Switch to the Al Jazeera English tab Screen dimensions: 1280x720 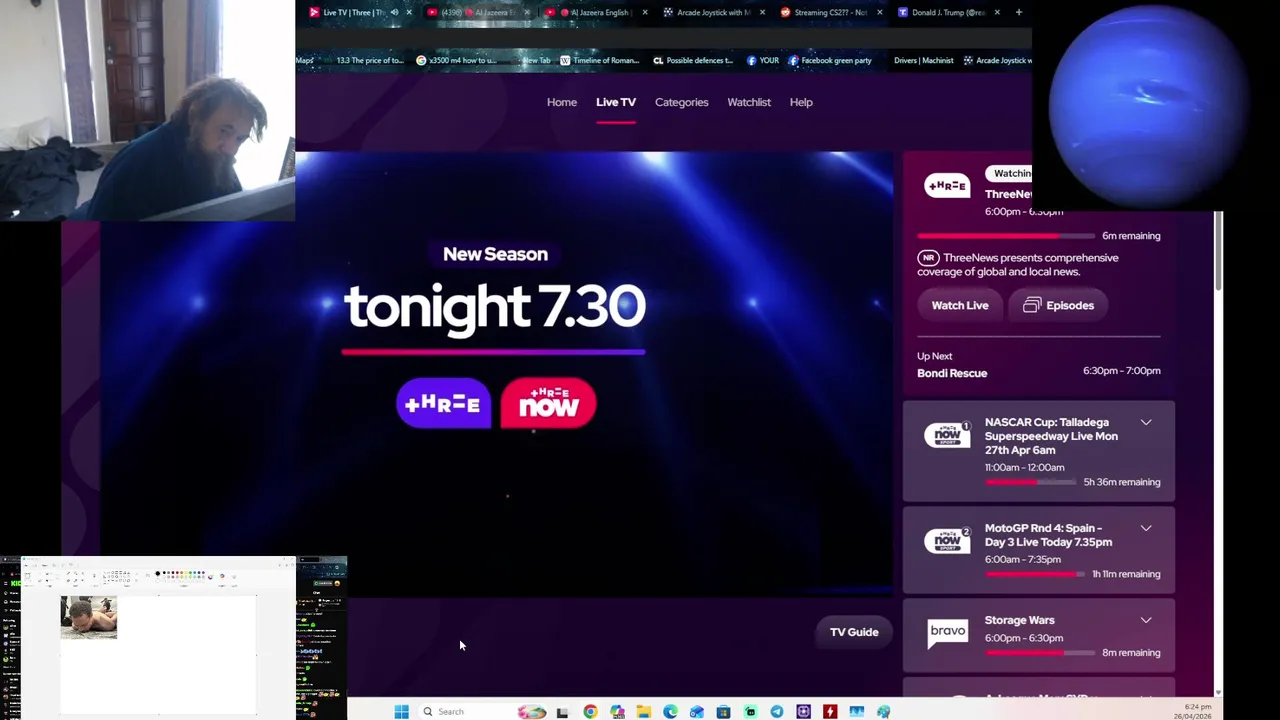coord(594,12)
